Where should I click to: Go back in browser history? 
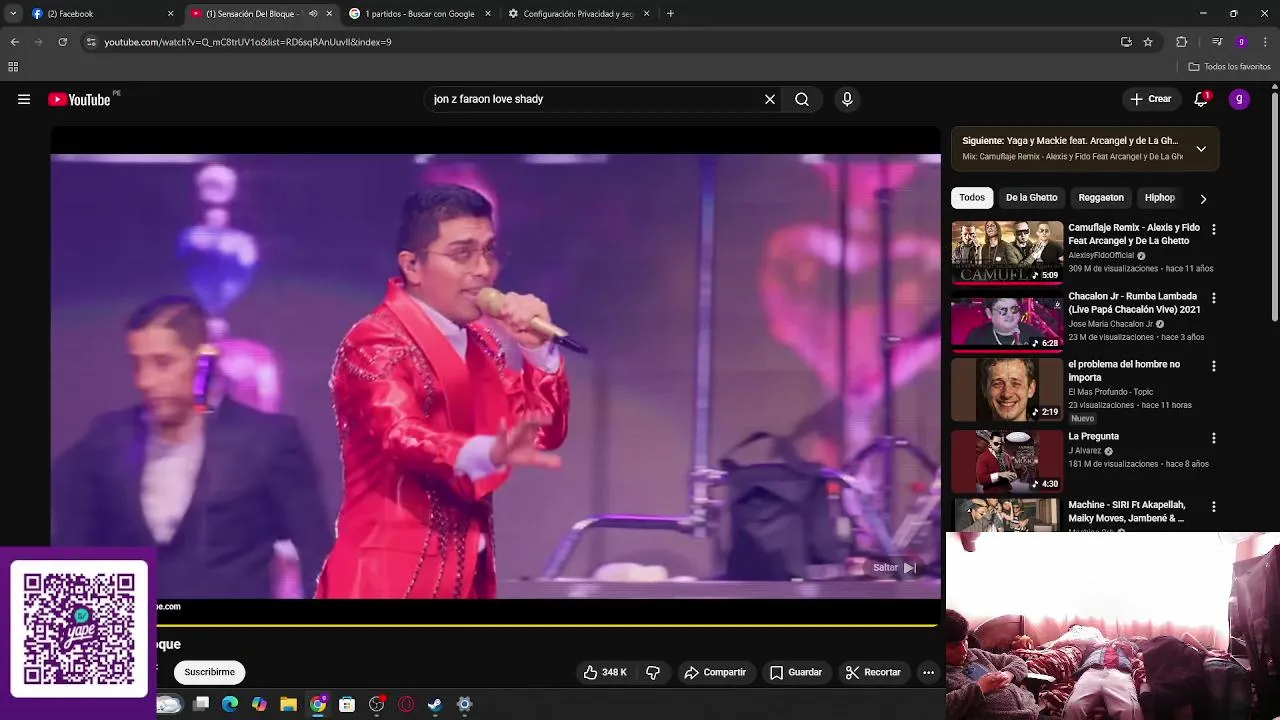[14, 42]
